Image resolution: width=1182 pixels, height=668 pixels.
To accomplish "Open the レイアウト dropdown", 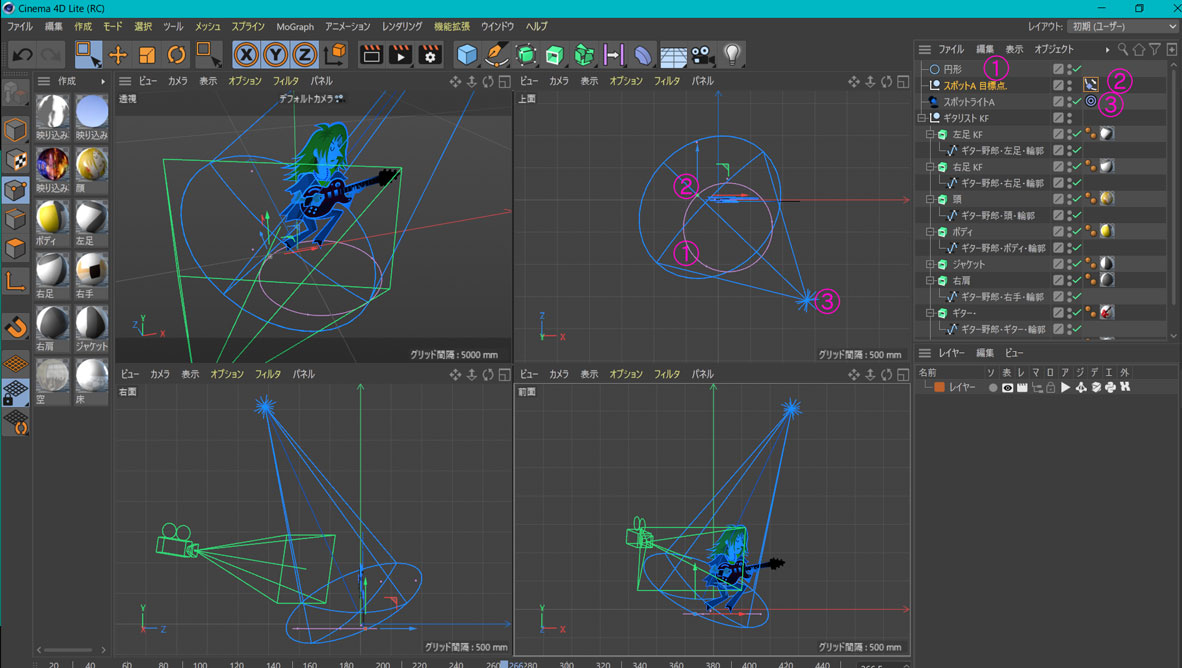I will point(1123,26).
